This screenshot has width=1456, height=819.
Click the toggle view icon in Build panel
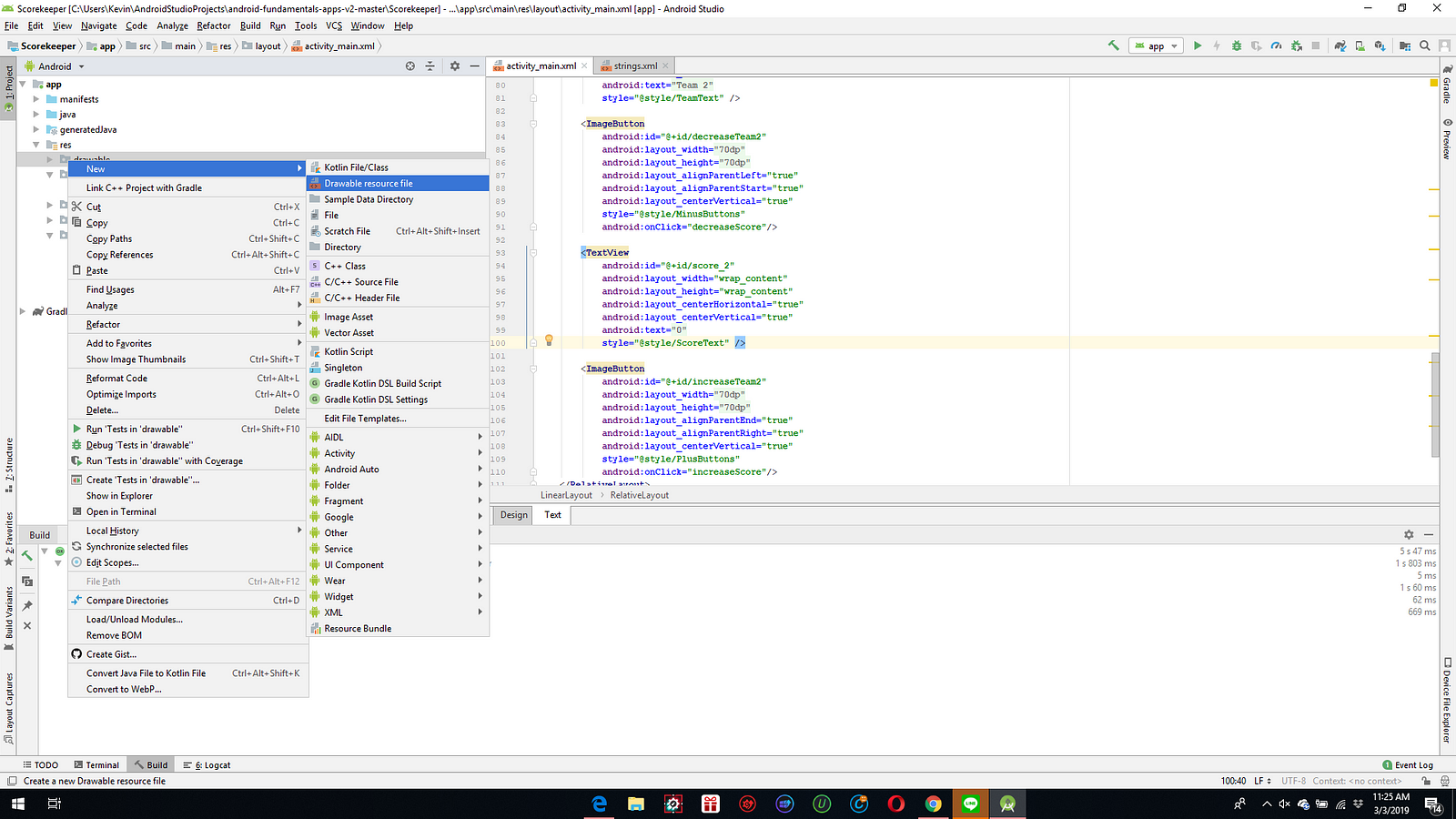(x=27, y=581)
